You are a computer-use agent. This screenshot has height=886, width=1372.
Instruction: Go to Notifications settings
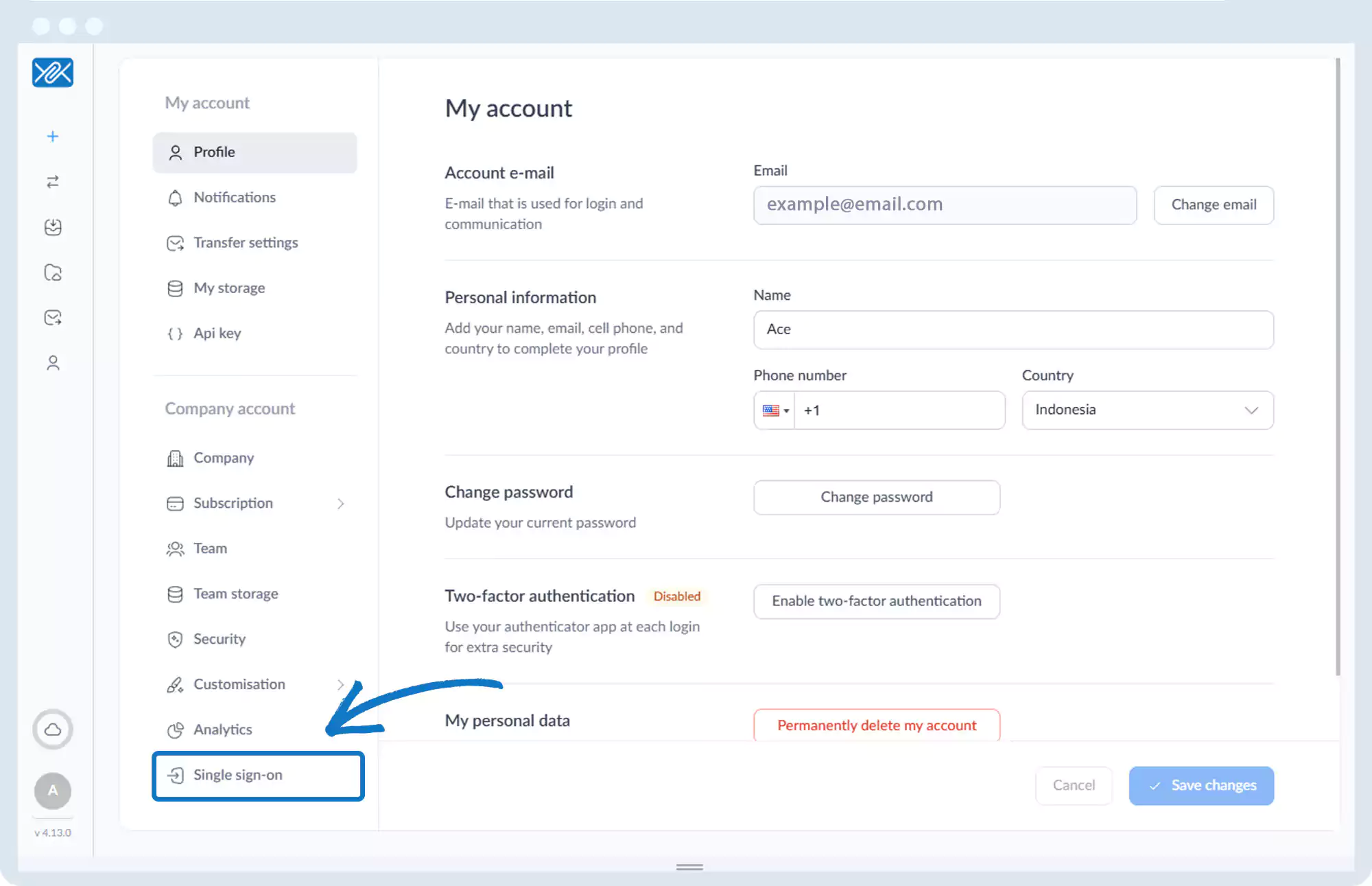coord(235,198)
